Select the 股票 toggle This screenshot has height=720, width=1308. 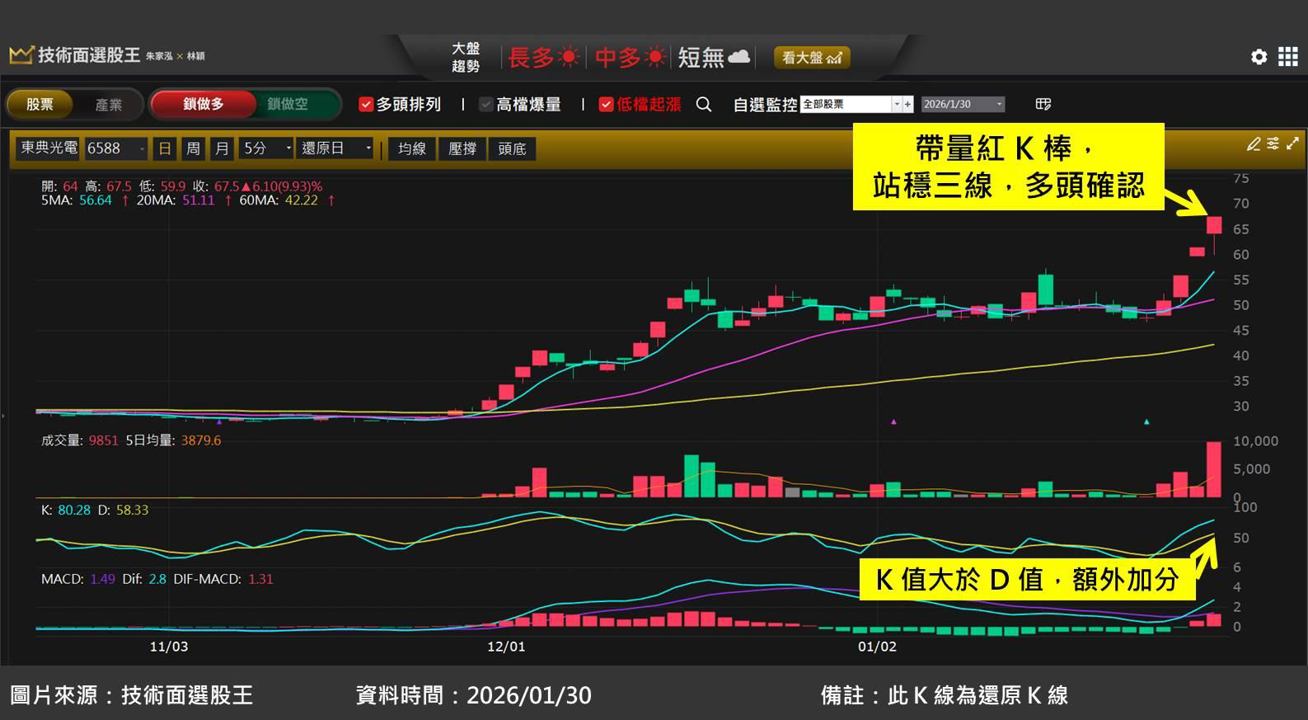(40, 104)
